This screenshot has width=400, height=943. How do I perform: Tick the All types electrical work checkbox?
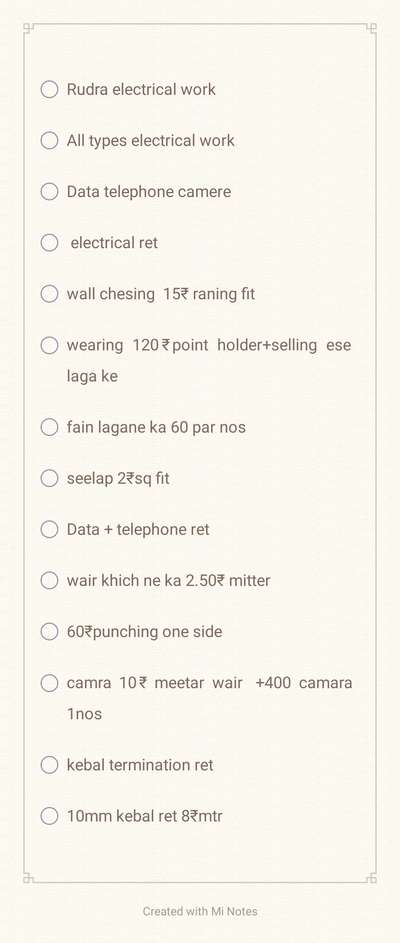tap(49, 141)
